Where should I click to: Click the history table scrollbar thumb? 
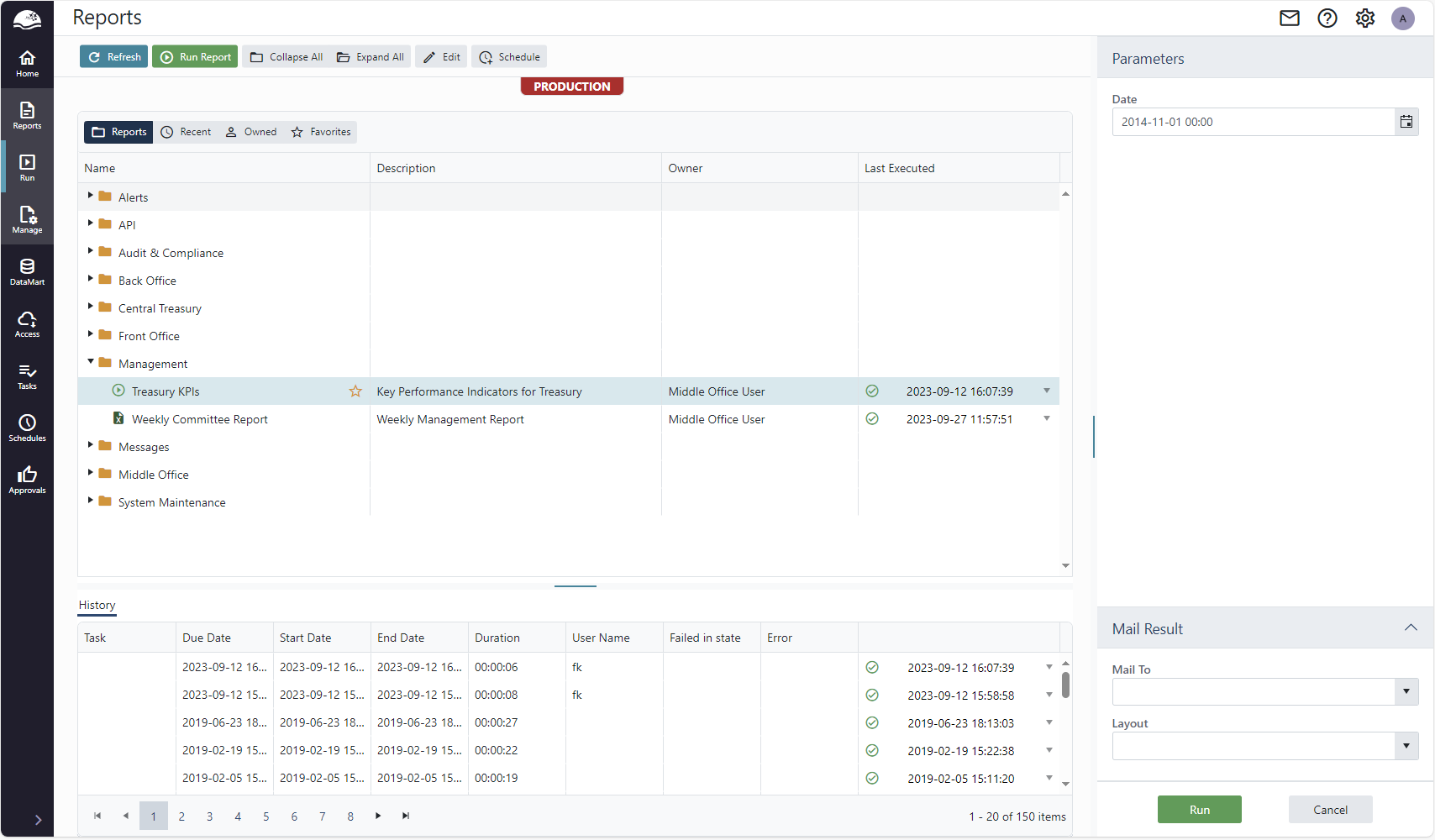1065,685
